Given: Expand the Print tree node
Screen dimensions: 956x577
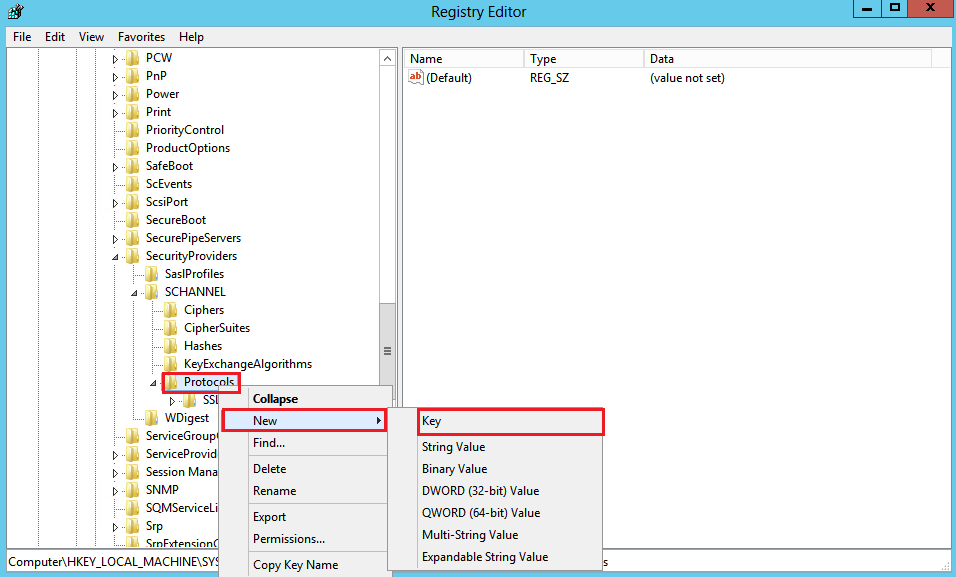Looking at the screenshot, I should (115, 112).
